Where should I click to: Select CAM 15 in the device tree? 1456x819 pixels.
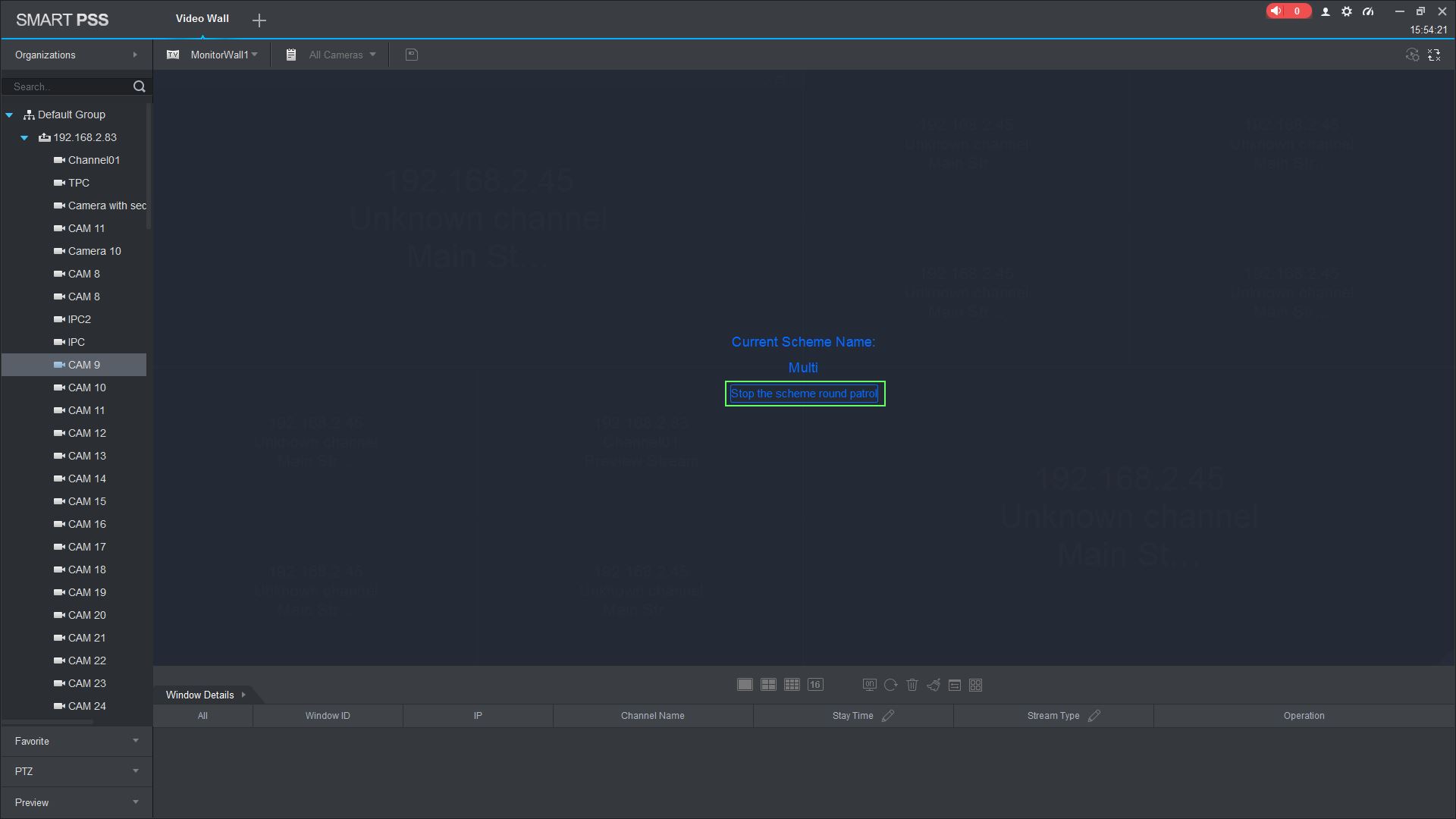87,501
